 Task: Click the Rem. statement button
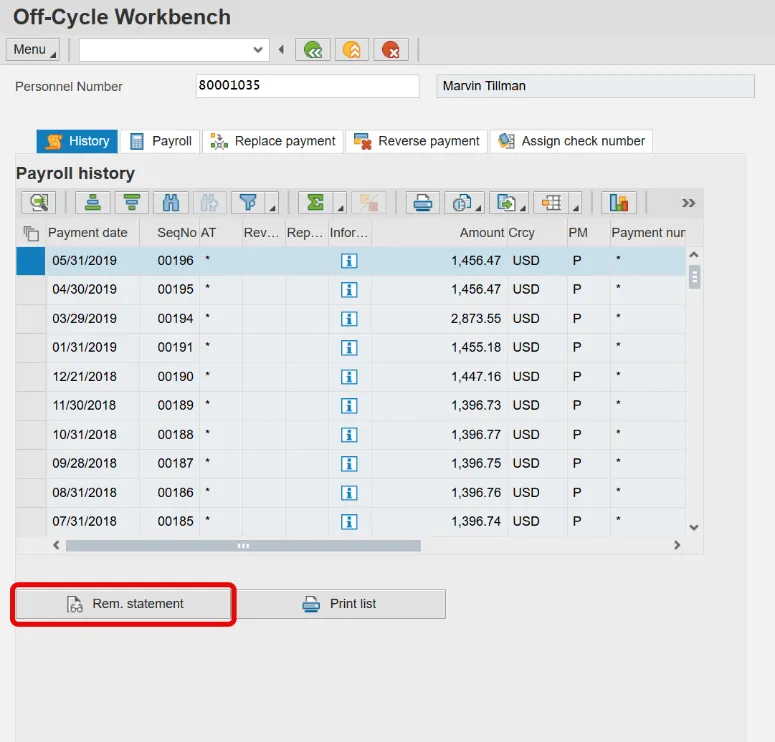tap(124, 604)
